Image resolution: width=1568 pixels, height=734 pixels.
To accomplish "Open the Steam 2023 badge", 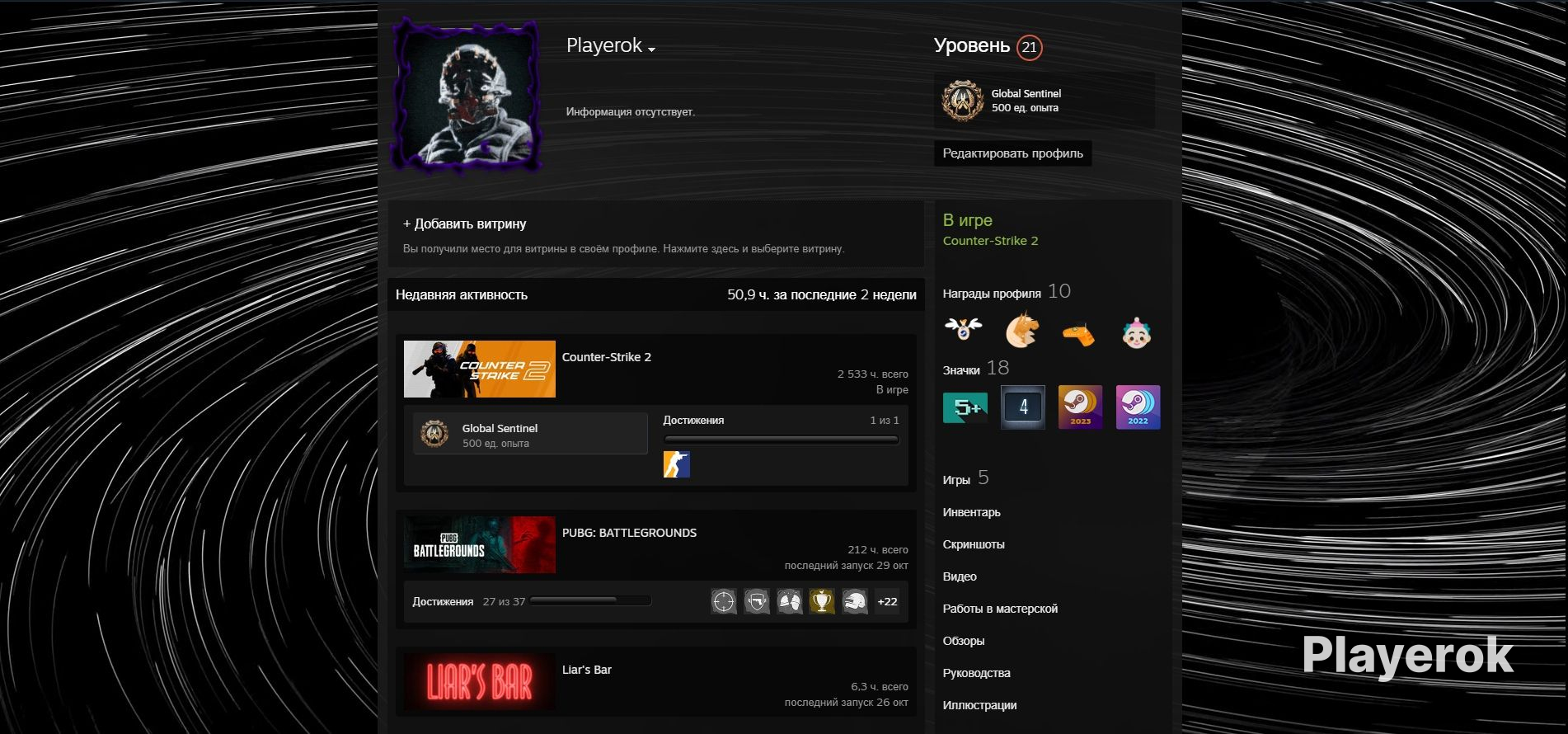I will pos(1081,407).
